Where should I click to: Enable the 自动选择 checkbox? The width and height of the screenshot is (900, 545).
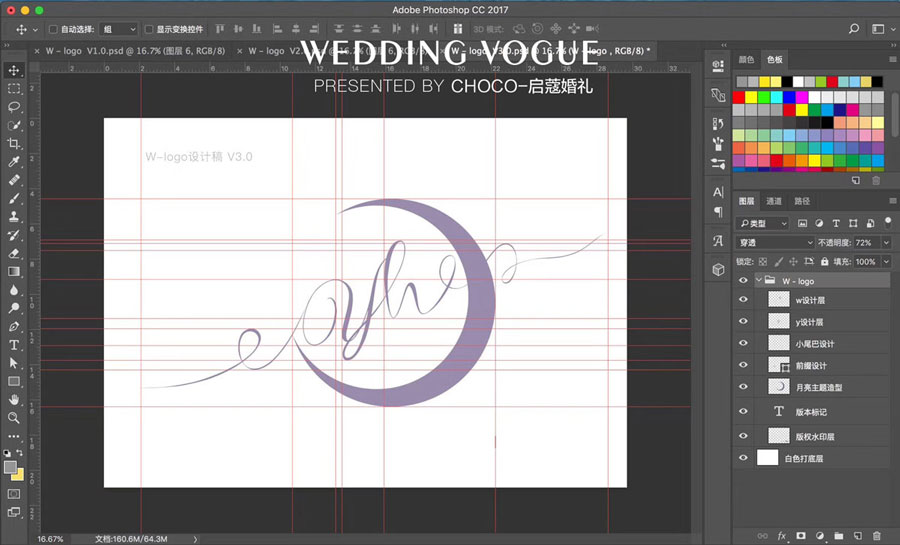[x=53, y=30]
